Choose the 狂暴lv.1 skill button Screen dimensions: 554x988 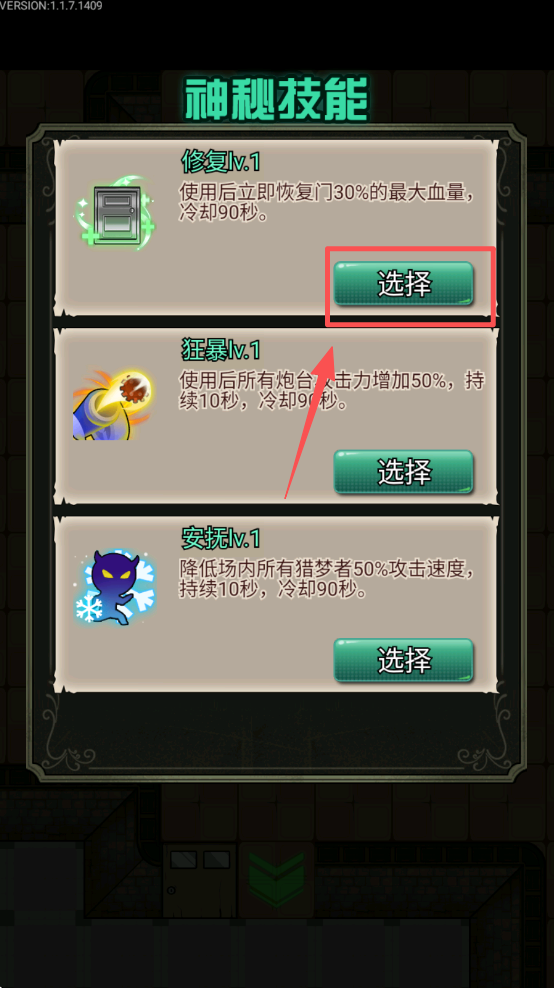(403, 472)
